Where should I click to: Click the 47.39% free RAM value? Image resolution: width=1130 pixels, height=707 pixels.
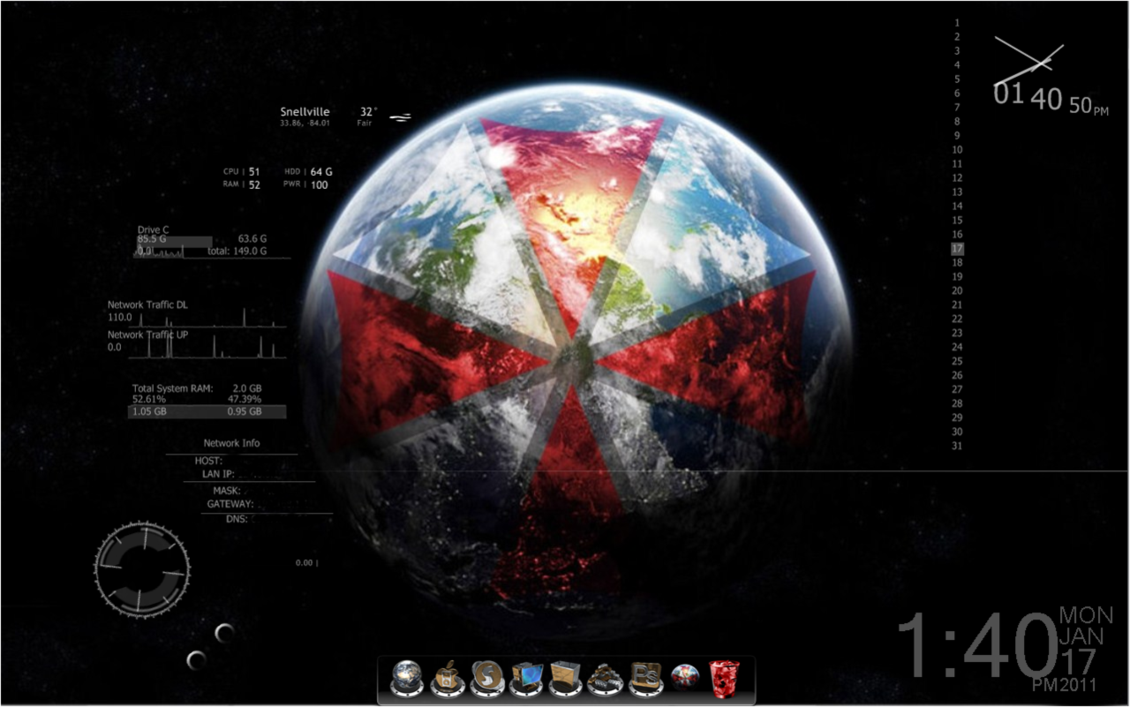pyautogui.click(x=244, y=399)
